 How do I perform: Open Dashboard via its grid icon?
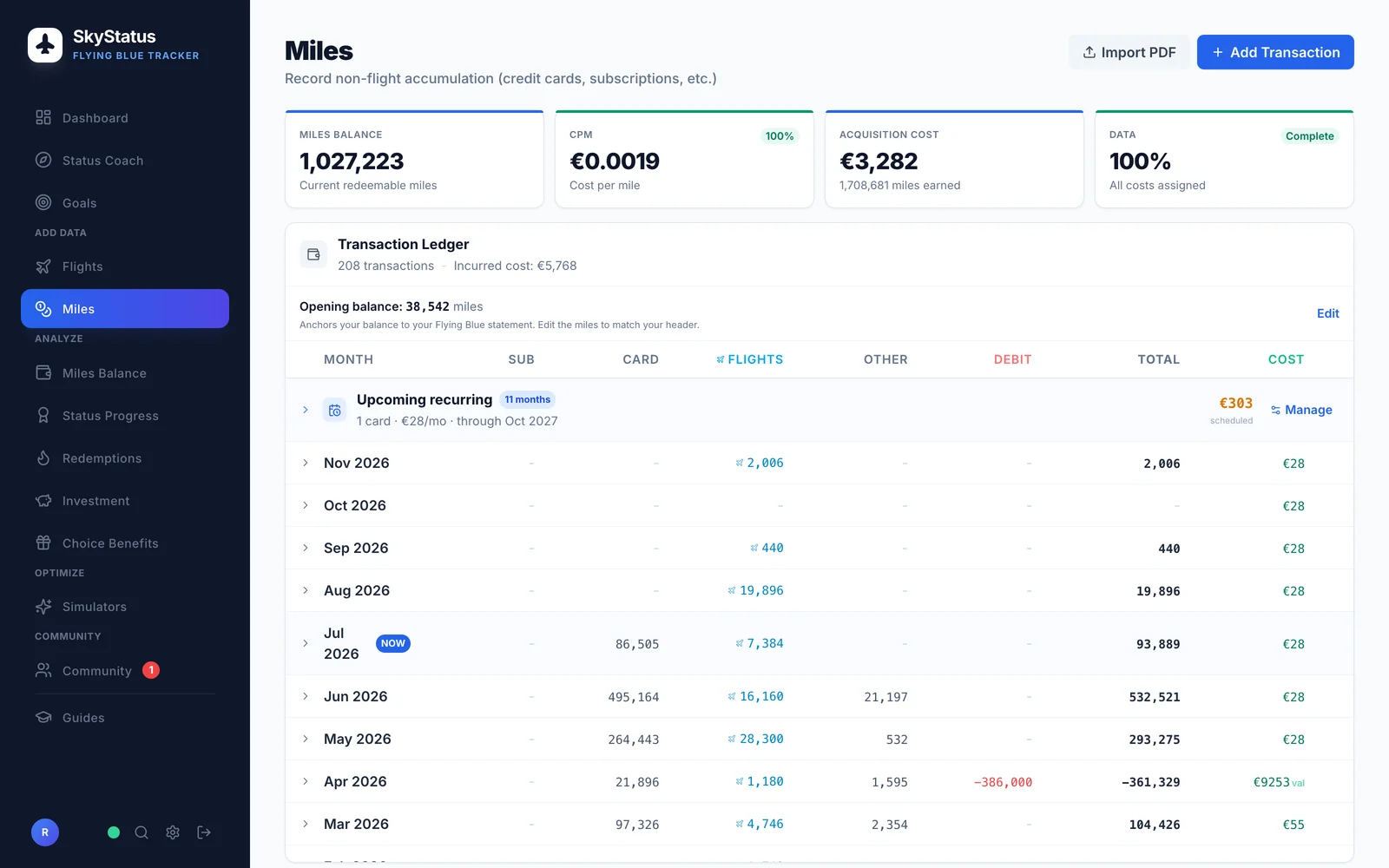43,117
